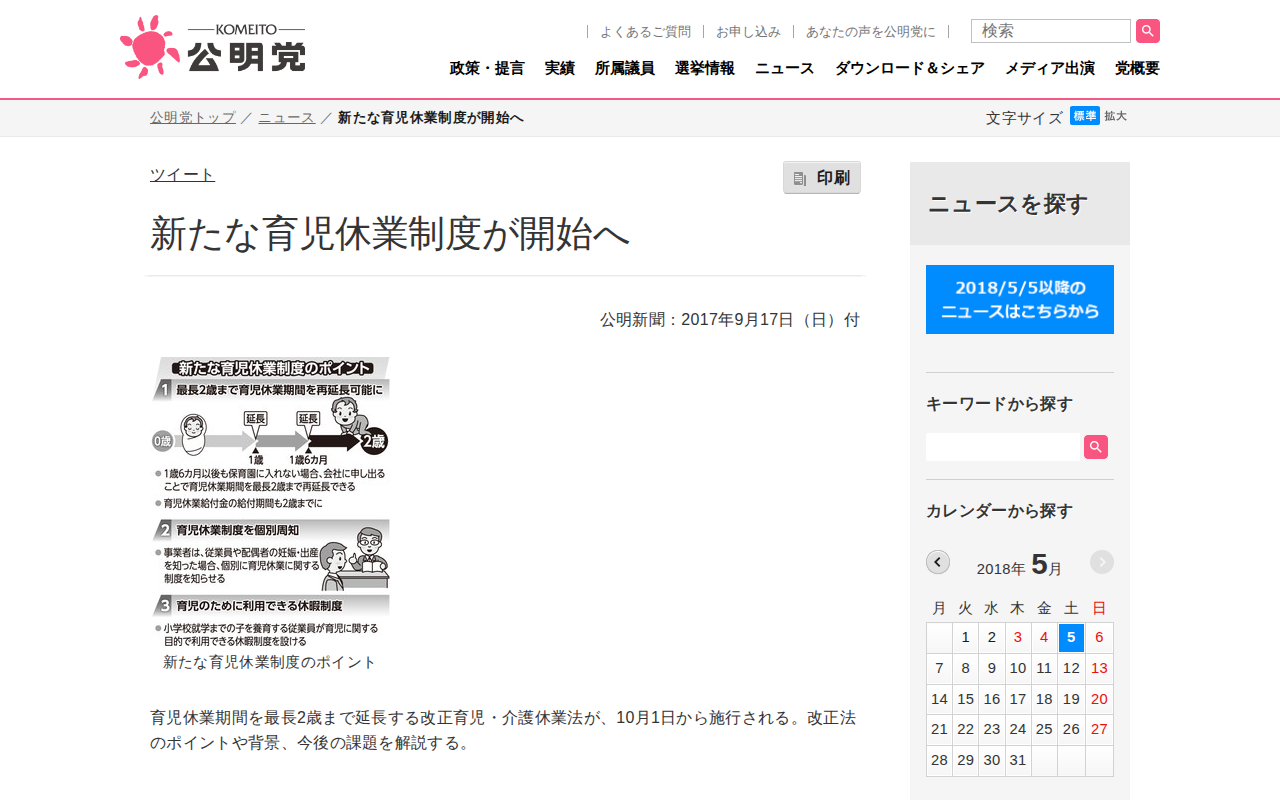Click the image caption 新たな育児休業制度のポイント
This screenshot has width=1280, height=800.
coord(270,662)
